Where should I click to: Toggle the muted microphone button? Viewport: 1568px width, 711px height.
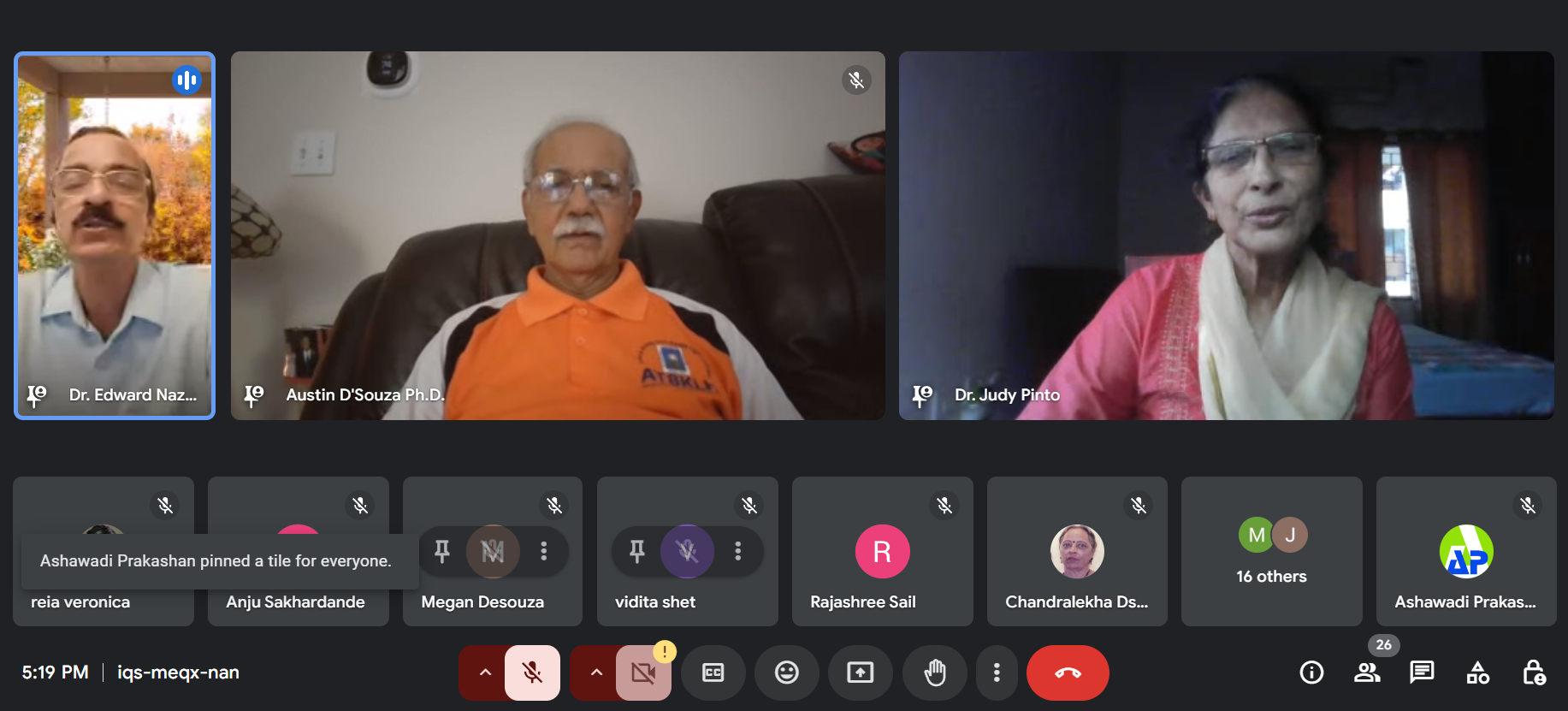532,672
